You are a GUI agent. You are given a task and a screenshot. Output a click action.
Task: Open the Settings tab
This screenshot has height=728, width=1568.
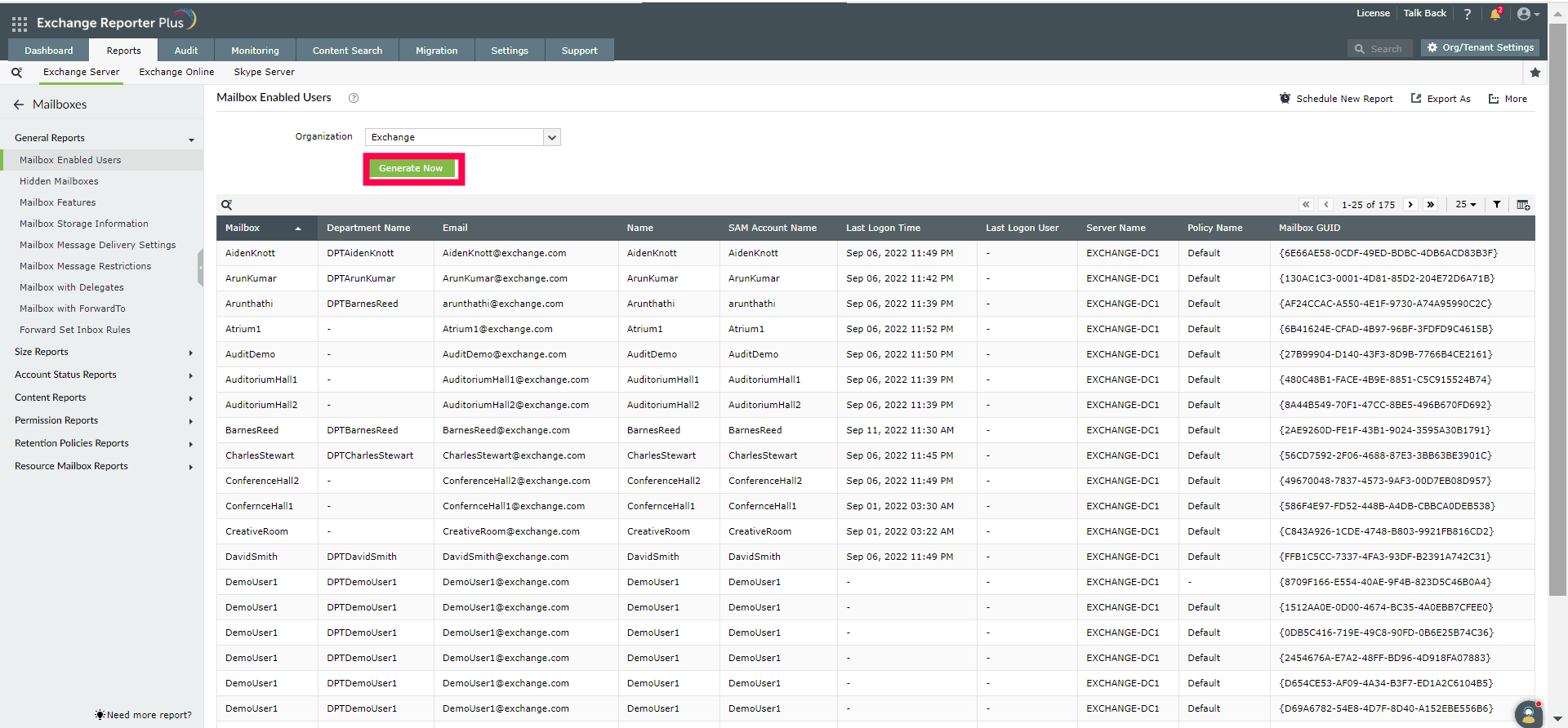[510, 51]
